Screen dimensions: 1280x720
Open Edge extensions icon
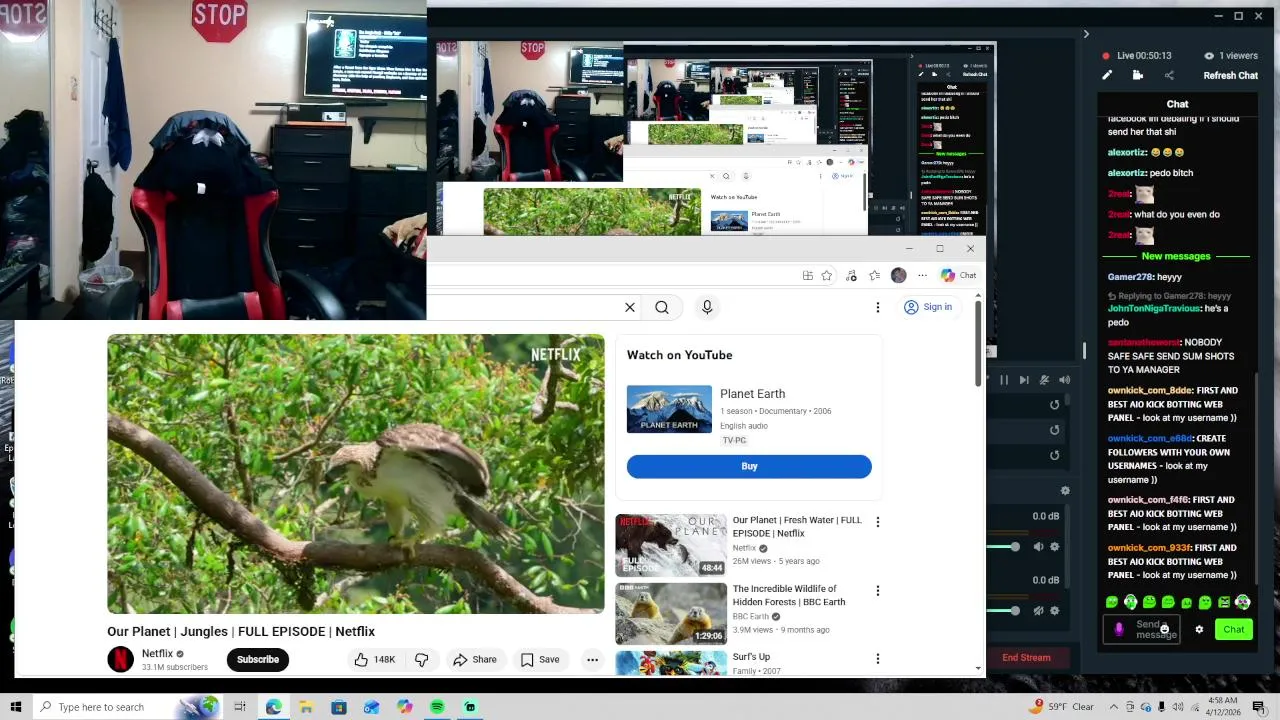tap(851, 276)
